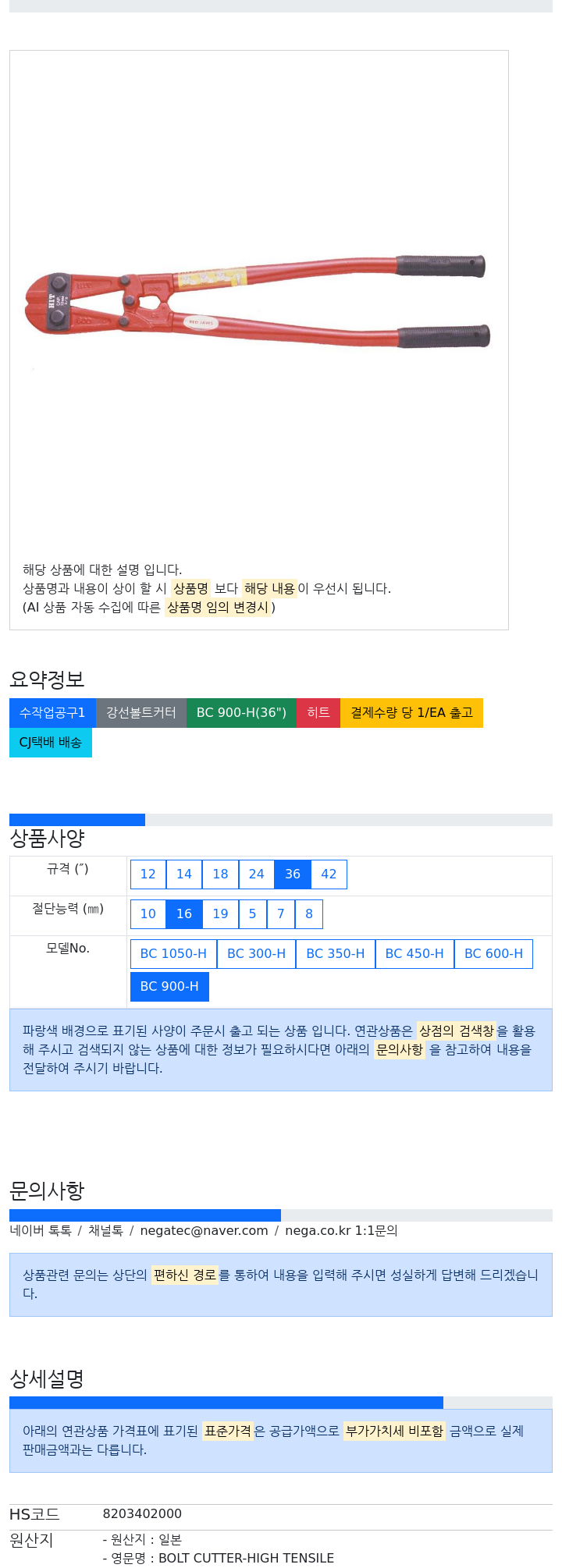Select model BC 450-H
Viewport: 562px width, 1568px height.
coord(414,954)
